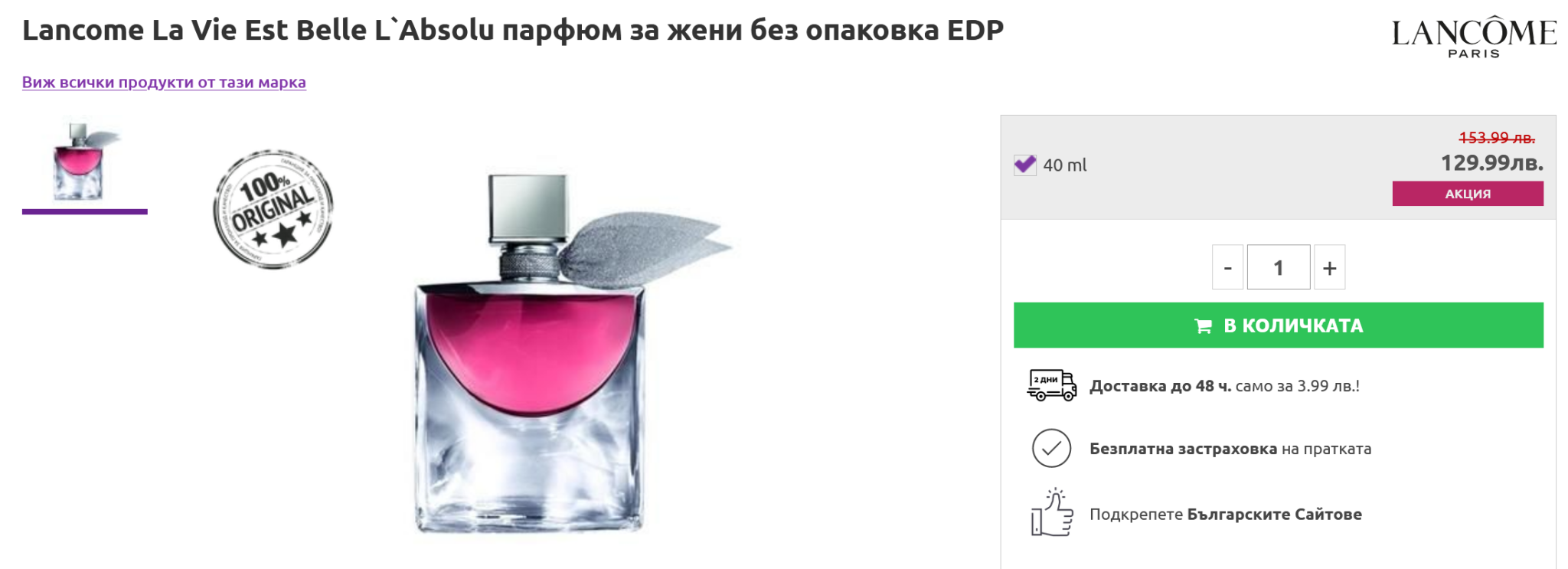Screen dimensions: 1568x569
Task: Click Подкрепете Българските Сайтове text
Action: [x=1226, y=514]
